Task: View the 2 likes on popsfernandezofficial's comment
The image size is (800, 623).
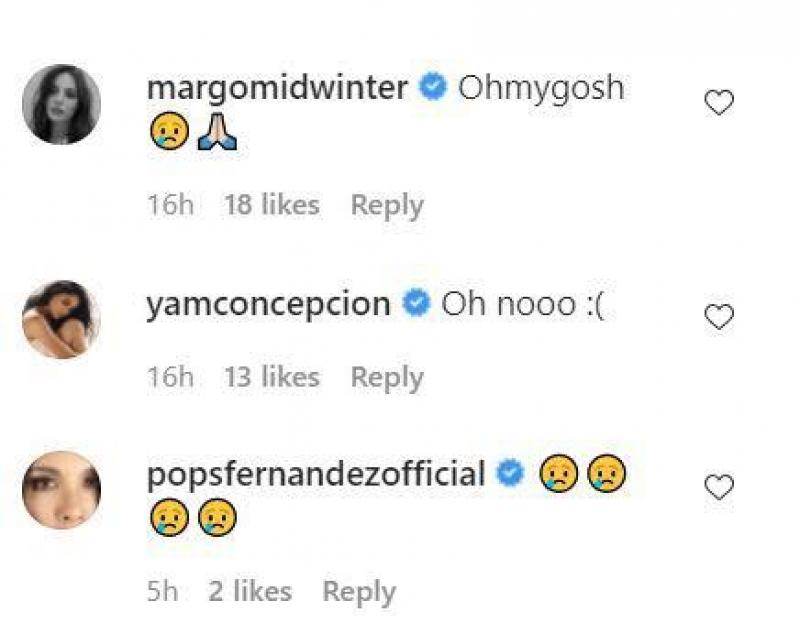Action: (x=250, y=591)
